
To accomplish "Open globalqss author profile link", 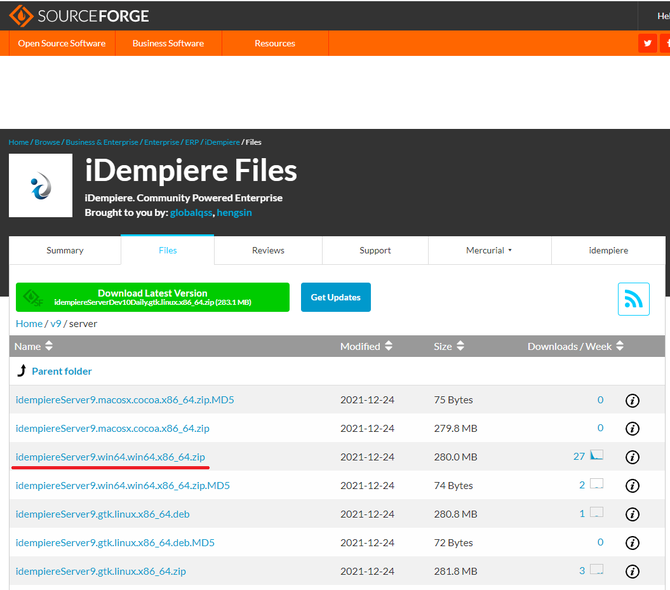I will pos(191,212).
